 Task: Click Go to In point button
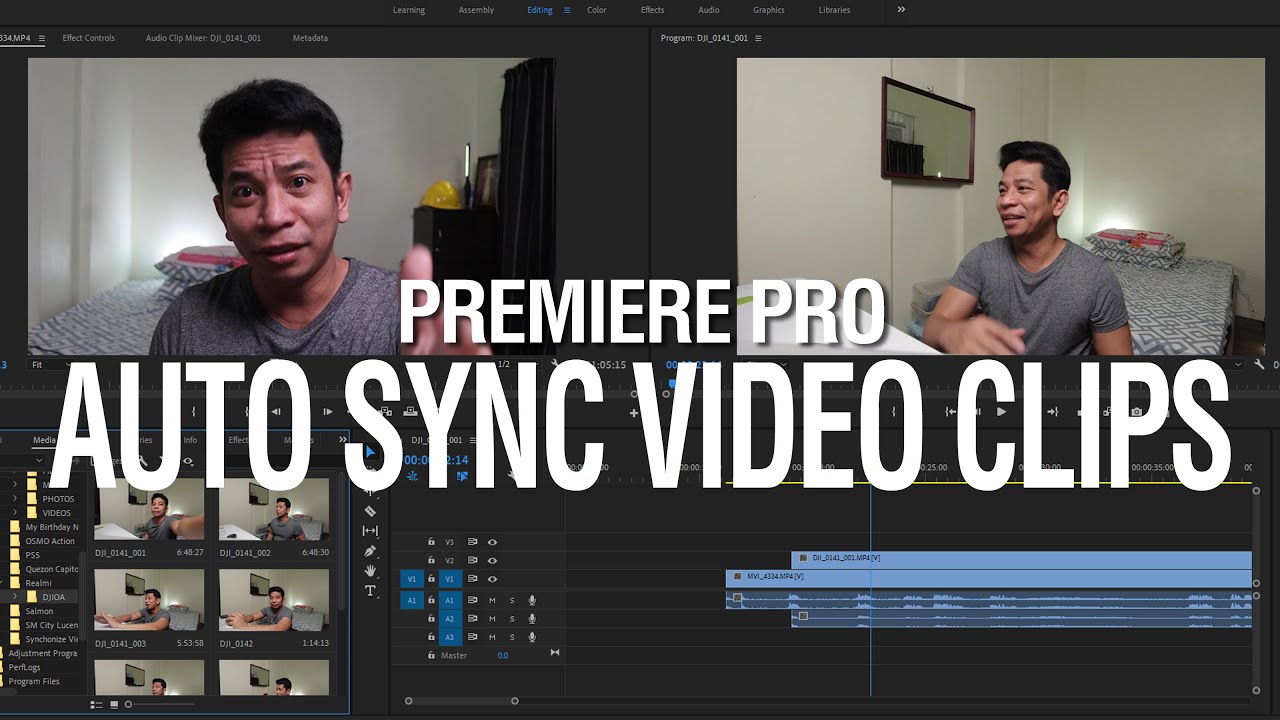952,411
